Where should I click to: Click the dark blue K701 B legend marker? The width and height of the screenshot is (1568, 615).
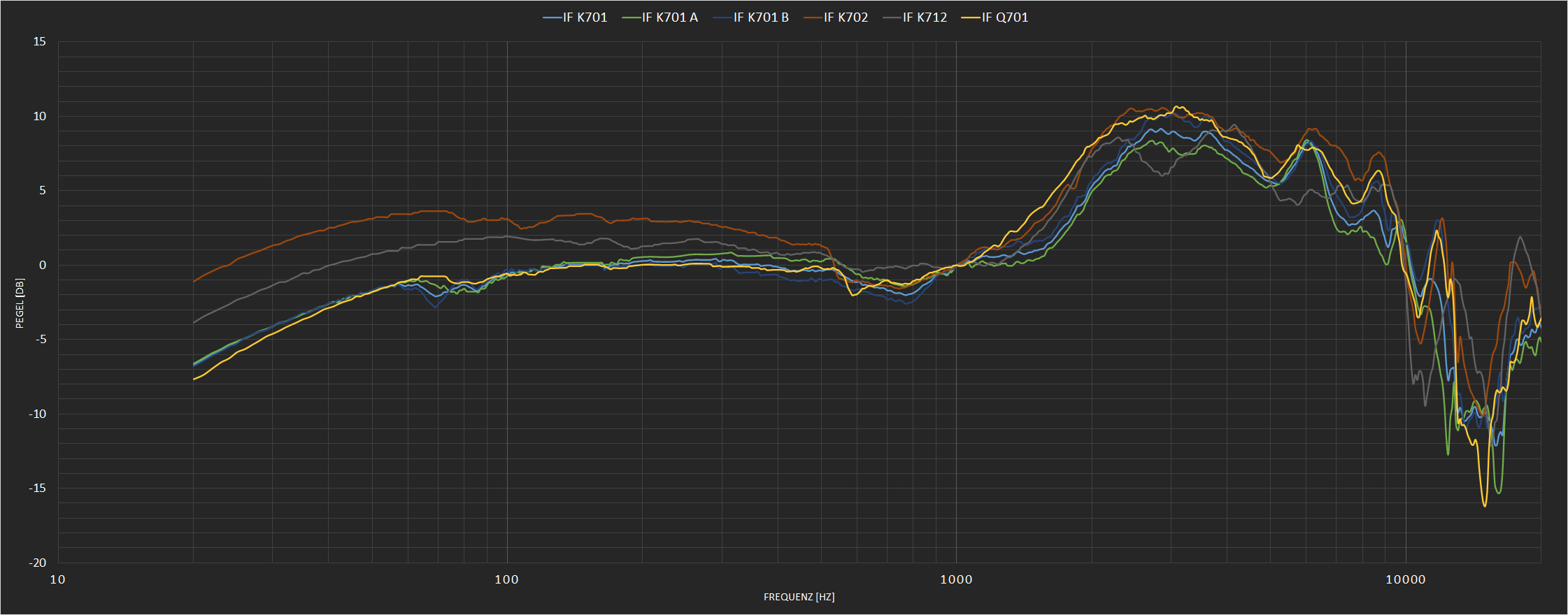[x=723, y=17]
